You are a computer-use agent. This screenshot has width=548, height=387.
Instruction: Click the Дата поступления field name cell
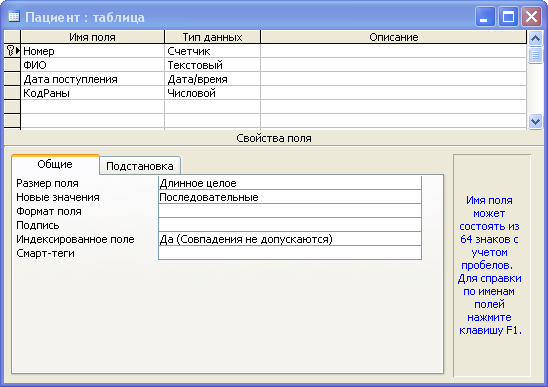[93, 79]
